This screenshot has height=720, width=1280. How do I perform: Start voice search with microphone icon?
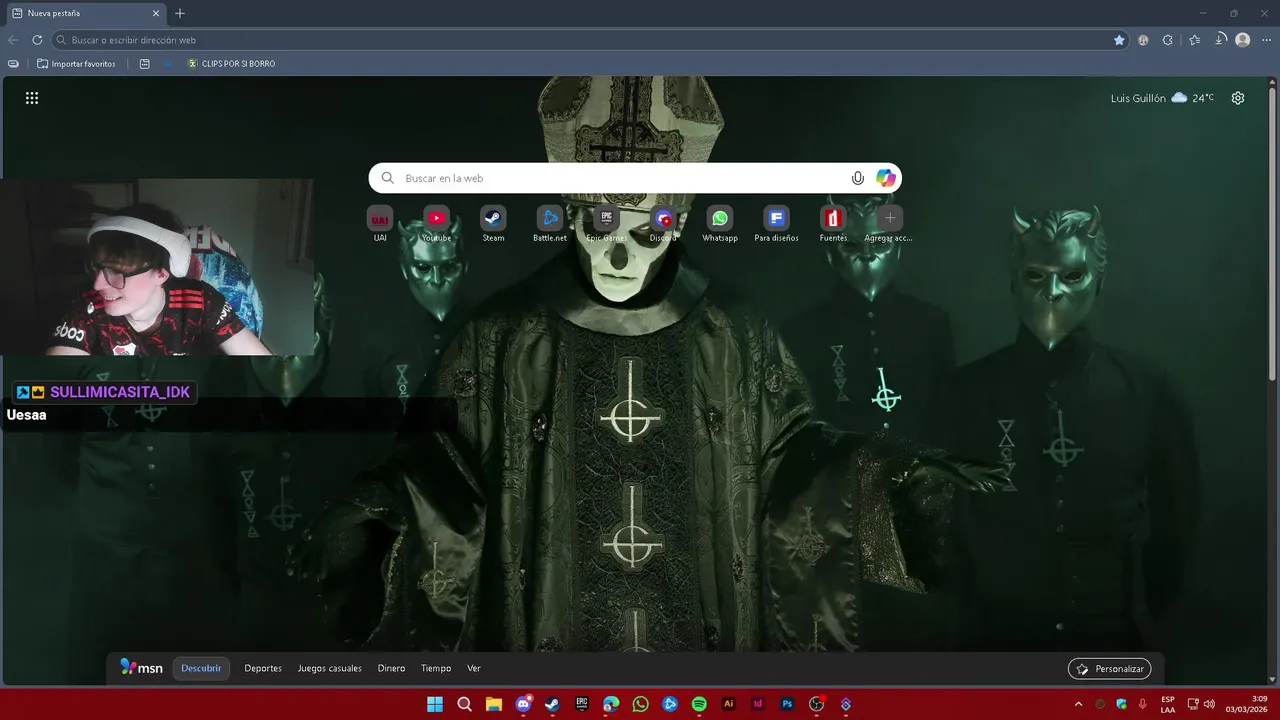857,178
